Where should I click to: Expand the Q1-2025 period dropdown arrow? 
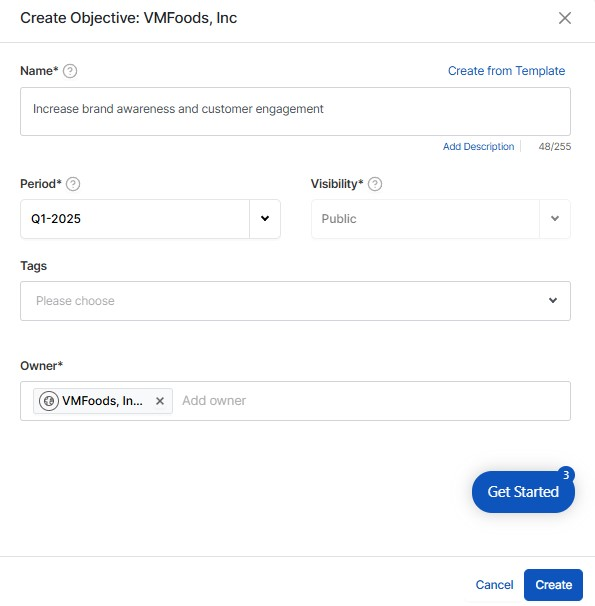tap(265, 219)
